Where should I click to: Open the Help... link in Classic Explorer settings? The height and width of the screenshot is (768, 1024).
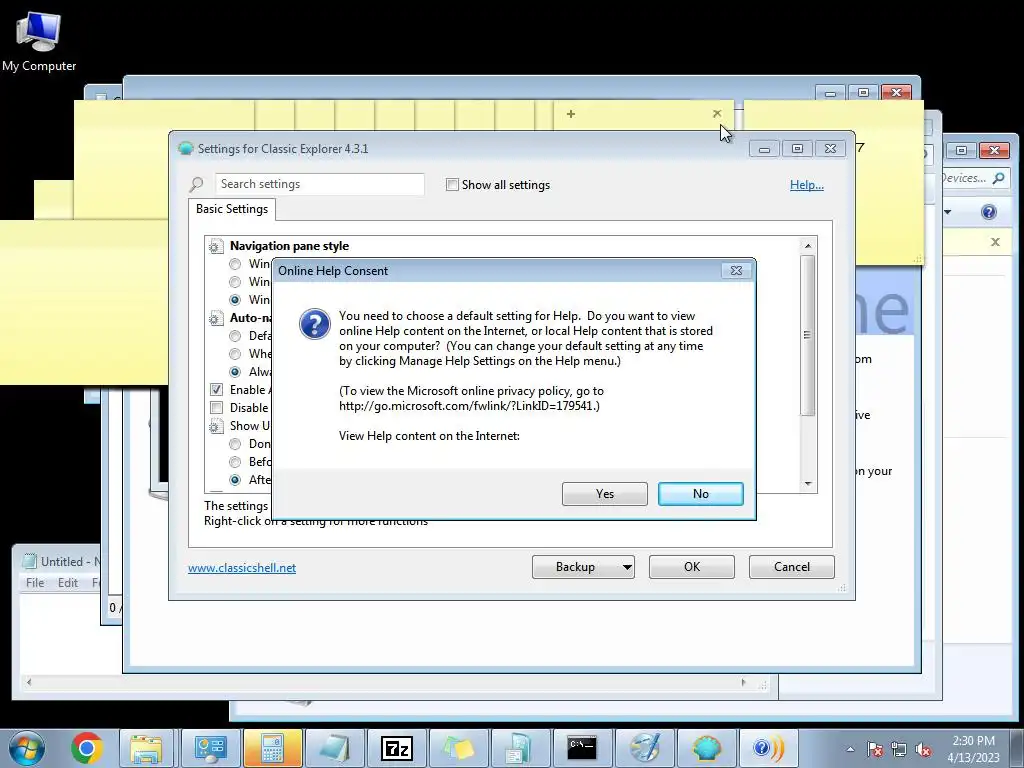(807, 185)
